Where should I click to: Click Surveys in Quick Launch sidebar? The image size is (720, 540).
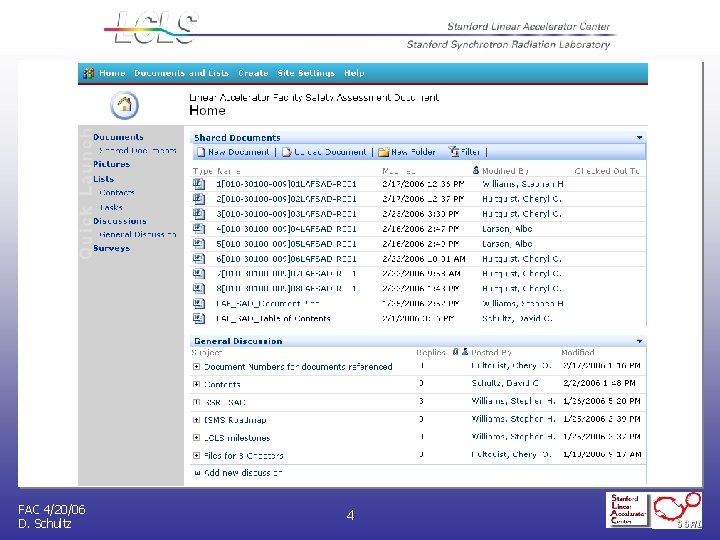(112, 248)
